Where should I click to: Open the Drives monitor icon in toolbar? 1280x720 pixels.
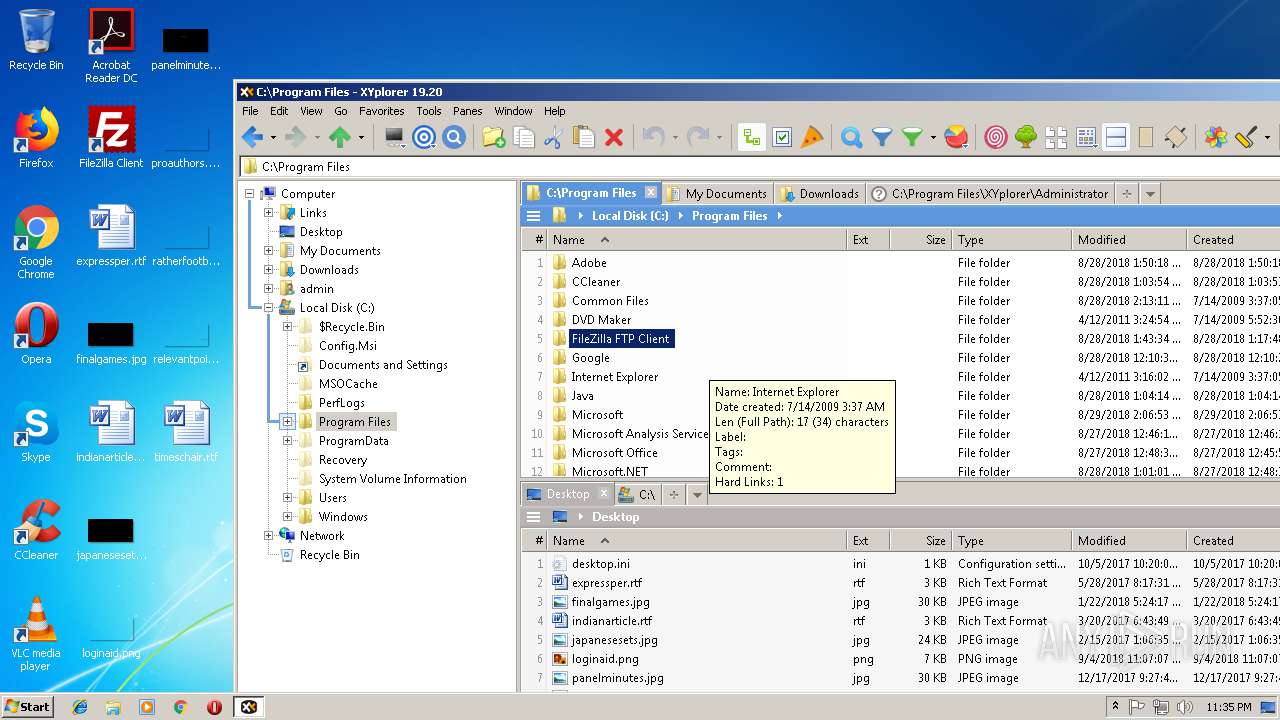click(x=394, y=137)
